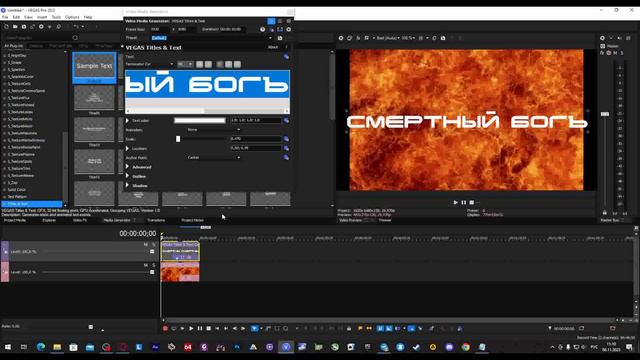The image size is (640, 360).
Task: Click the search icon in plug-in search box
Action: 75,38
